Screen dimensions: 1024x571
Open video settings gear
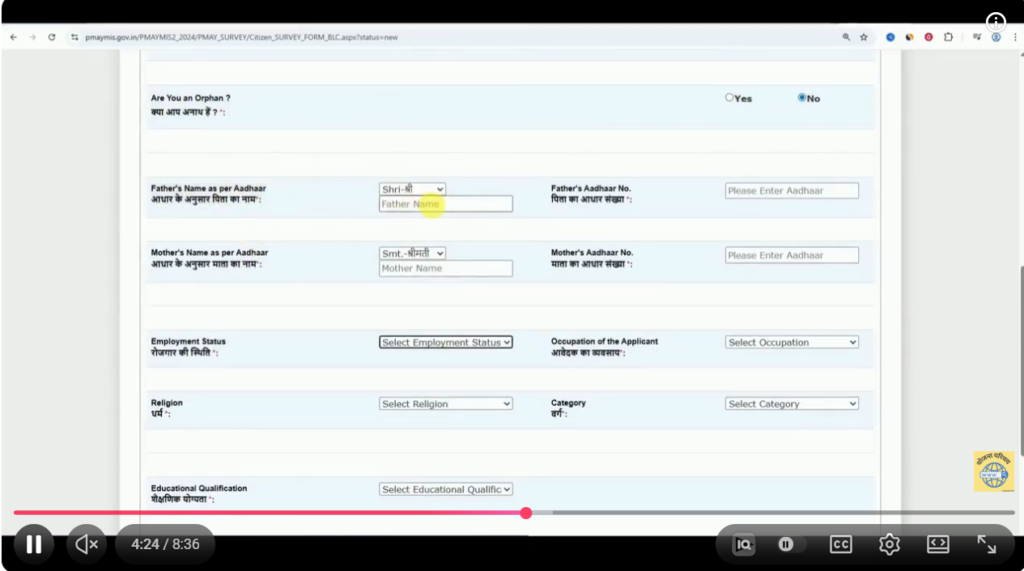889,544
